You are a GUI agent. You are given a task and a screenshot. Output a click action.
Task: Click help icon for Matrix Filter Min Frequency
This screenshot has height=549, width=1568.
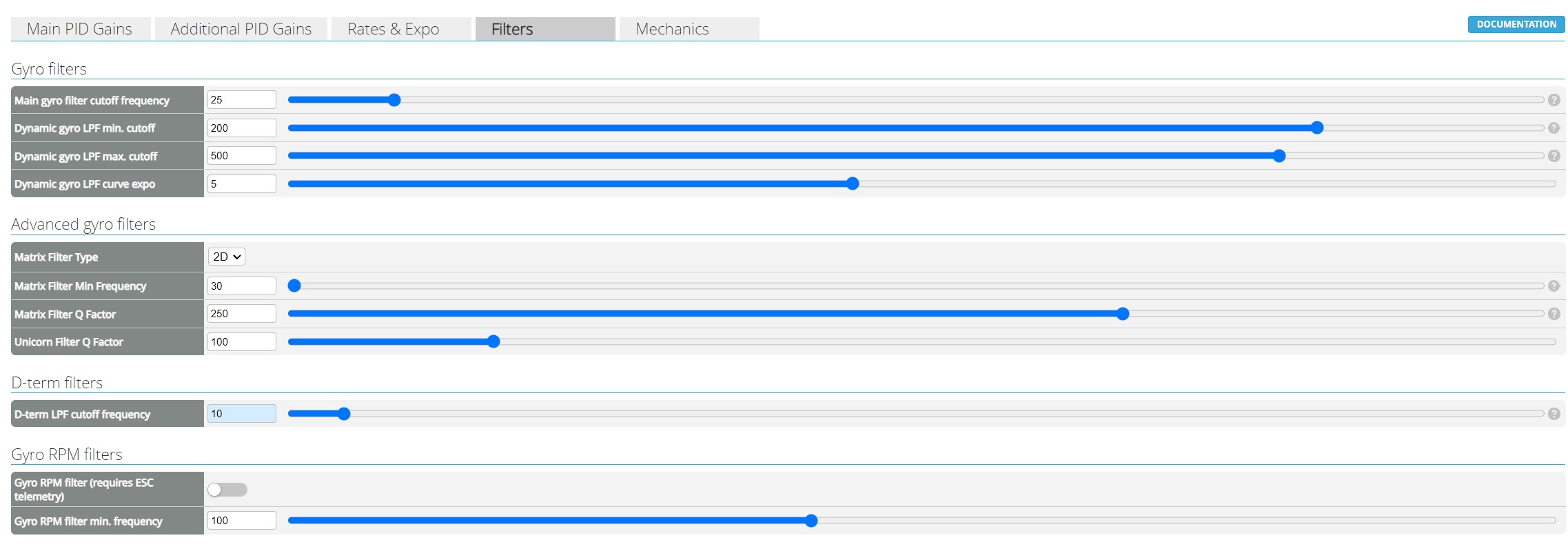tap(1554, 286)
